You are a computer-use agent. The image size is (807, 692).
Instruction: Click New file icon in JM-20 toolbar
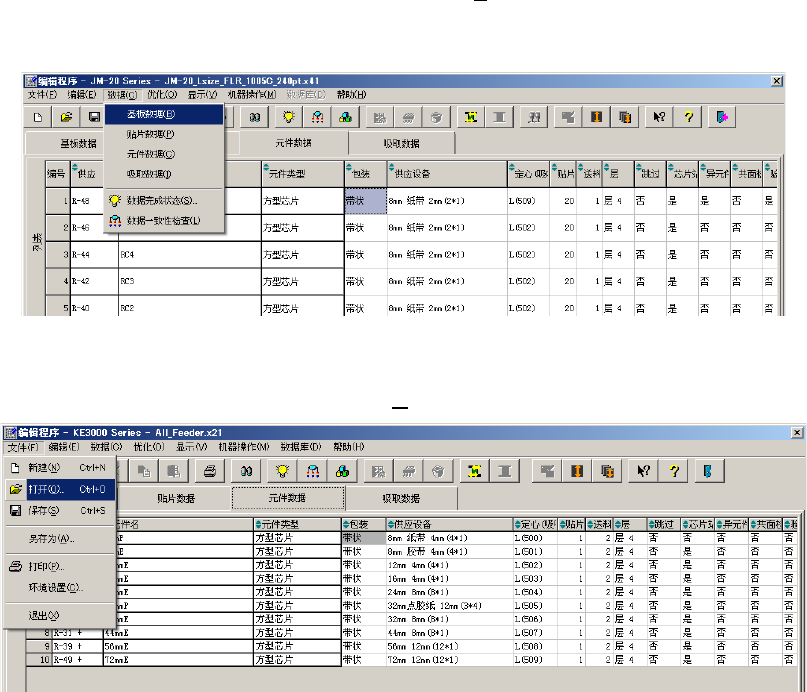[38, 117]
